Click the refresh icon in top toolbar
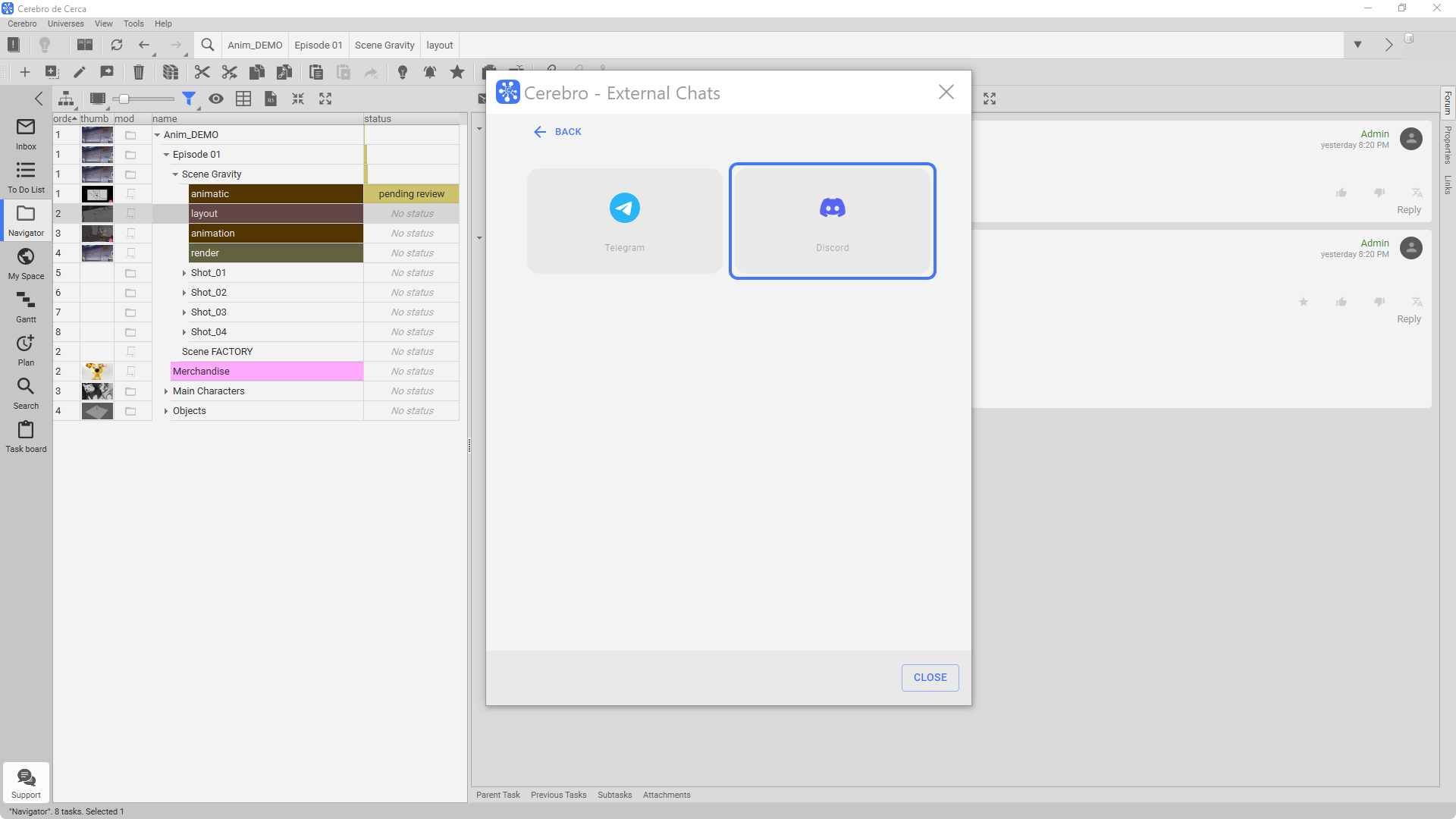This screenshot has height=819, width=1456. click(x=117, y=45)
